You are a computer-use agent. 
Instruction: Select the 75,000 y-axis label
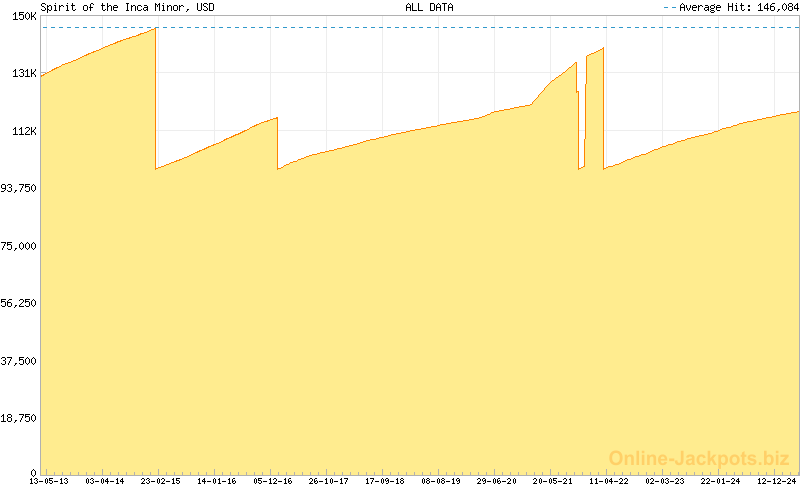pos(19,246)
